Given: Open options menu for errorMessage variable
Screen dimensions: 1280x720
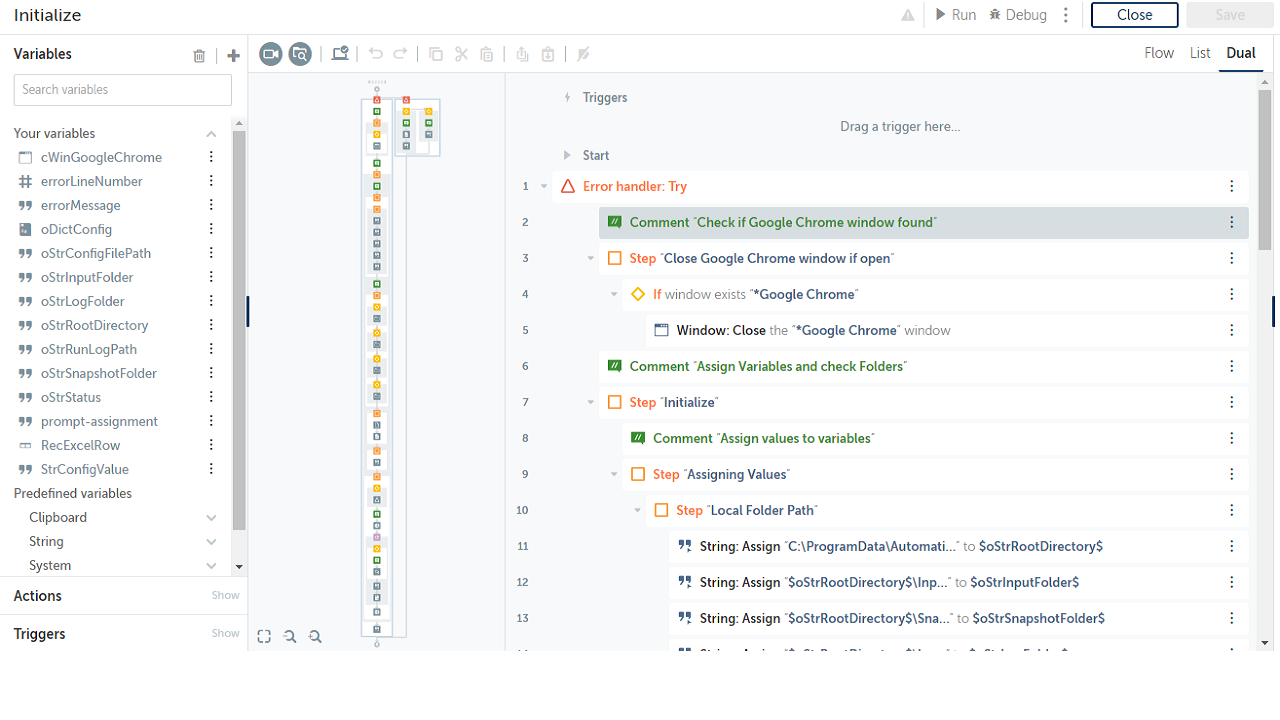Looking at the screenshot, I should 211,205.
